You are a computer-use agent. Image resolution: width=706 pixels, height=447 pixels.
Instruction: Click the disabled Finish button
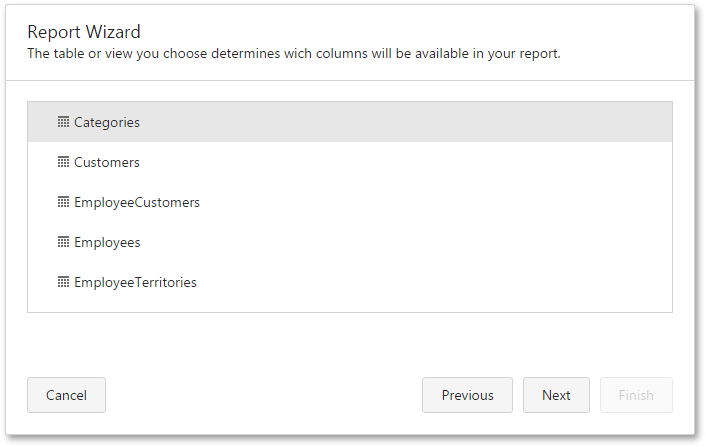tap(636, 395)
